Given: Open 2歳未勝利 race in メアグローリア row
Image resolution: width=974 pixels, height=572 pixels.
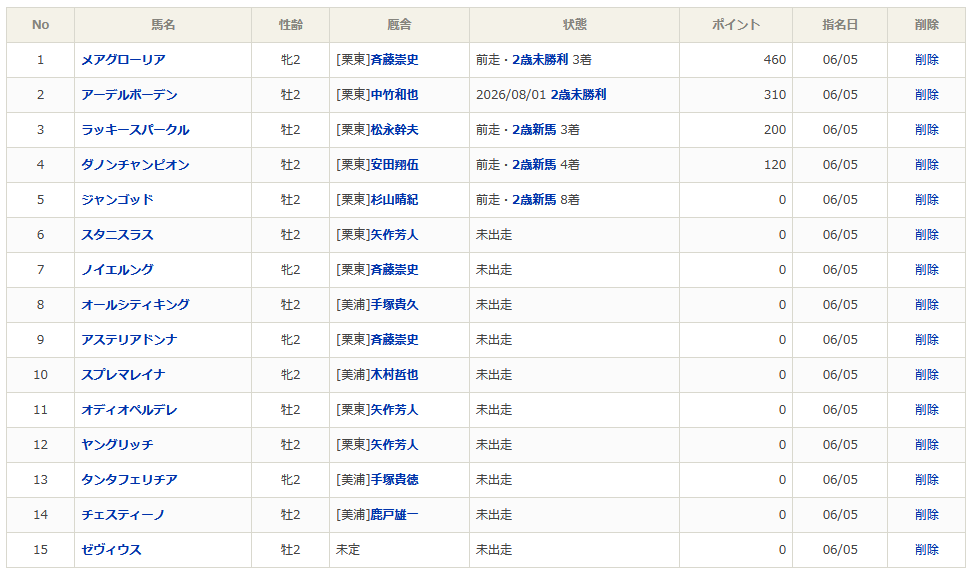Looking at the screenshot, I should (x=540, y=60).
